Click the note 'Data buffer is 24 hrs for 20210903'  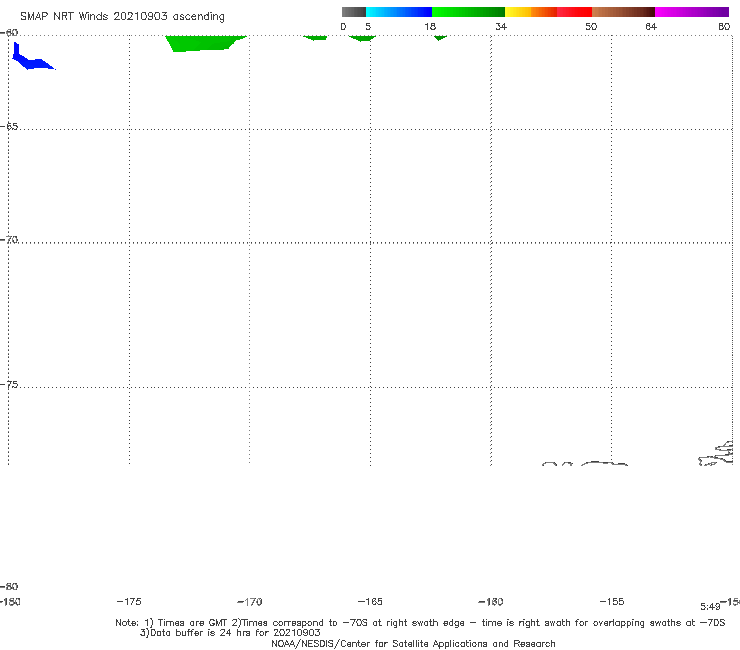235,633
